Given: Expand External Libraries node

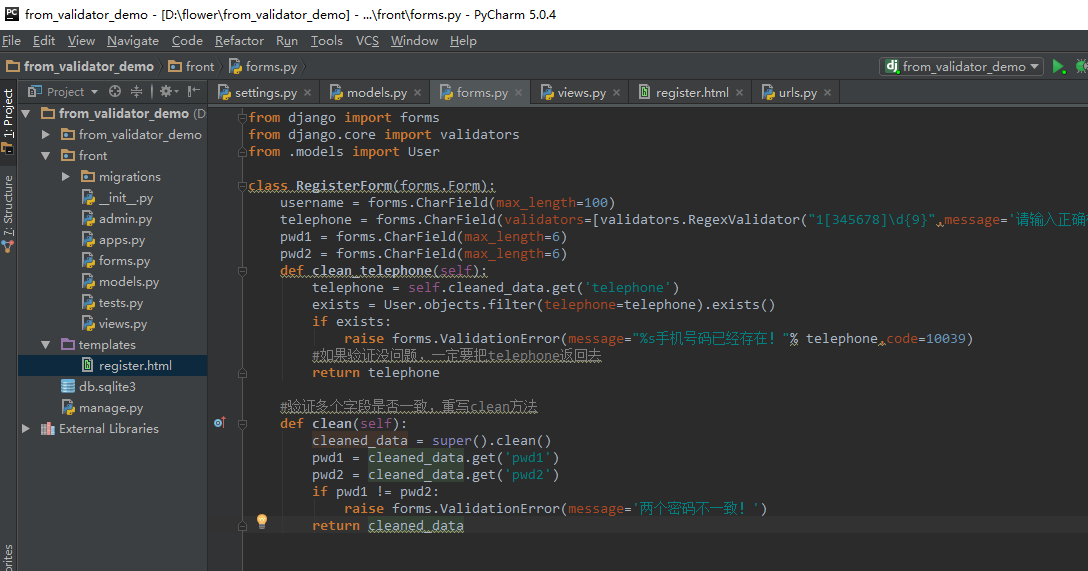Looking at the screenshot, I should click(x=26, y=429).
